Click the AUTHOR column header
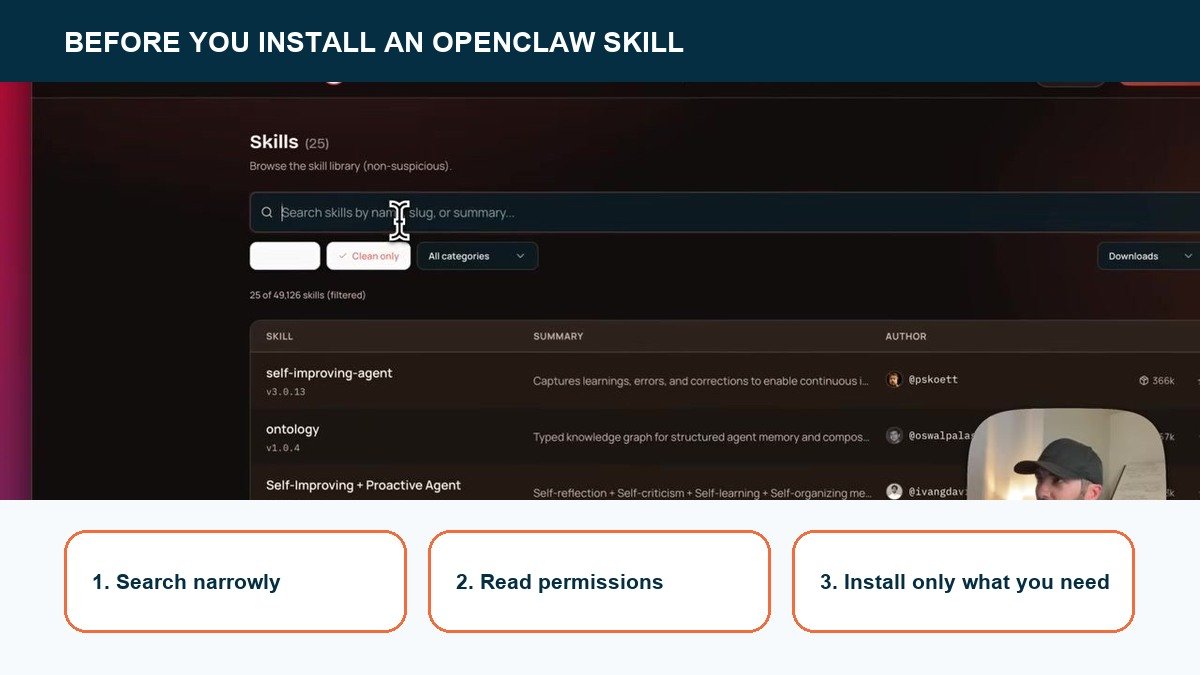 coord(906,336)
